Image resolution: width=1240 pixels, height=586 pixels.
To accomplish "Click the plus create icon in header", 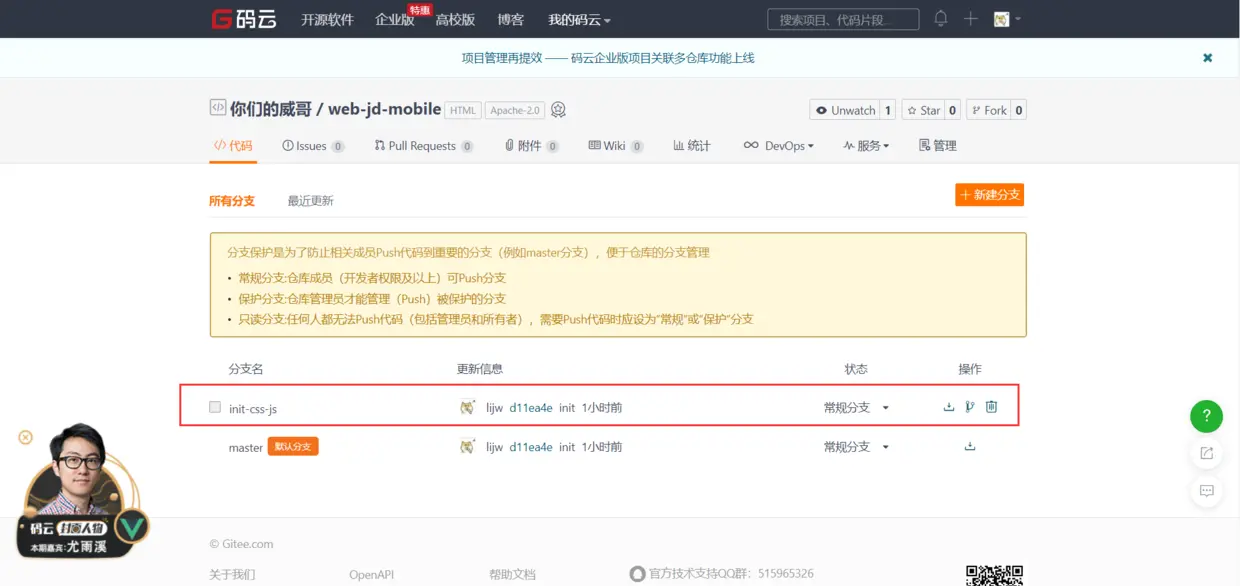I will 970,19.
